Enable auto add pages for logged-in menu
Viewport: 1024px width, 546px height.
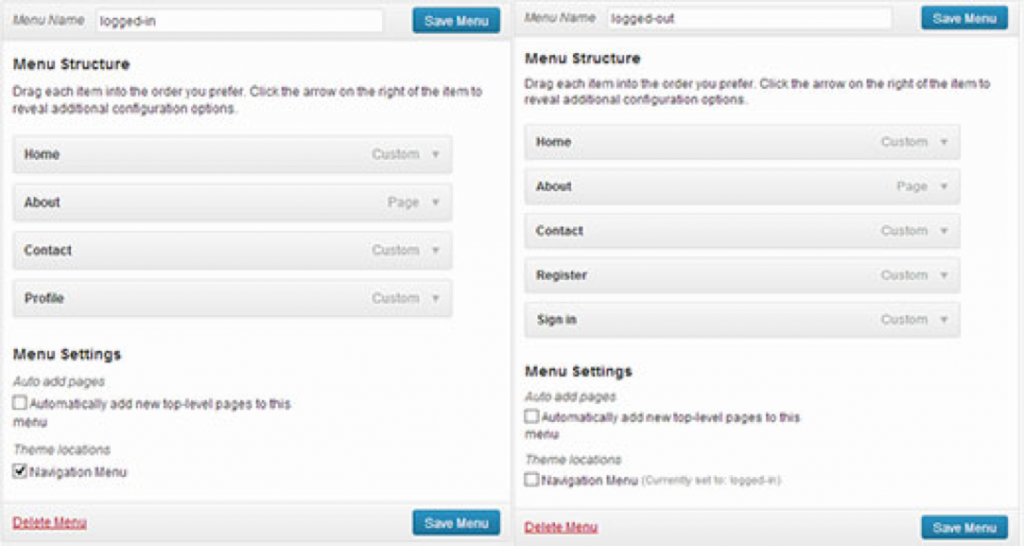pyautogui.click(x=20, y=403)
